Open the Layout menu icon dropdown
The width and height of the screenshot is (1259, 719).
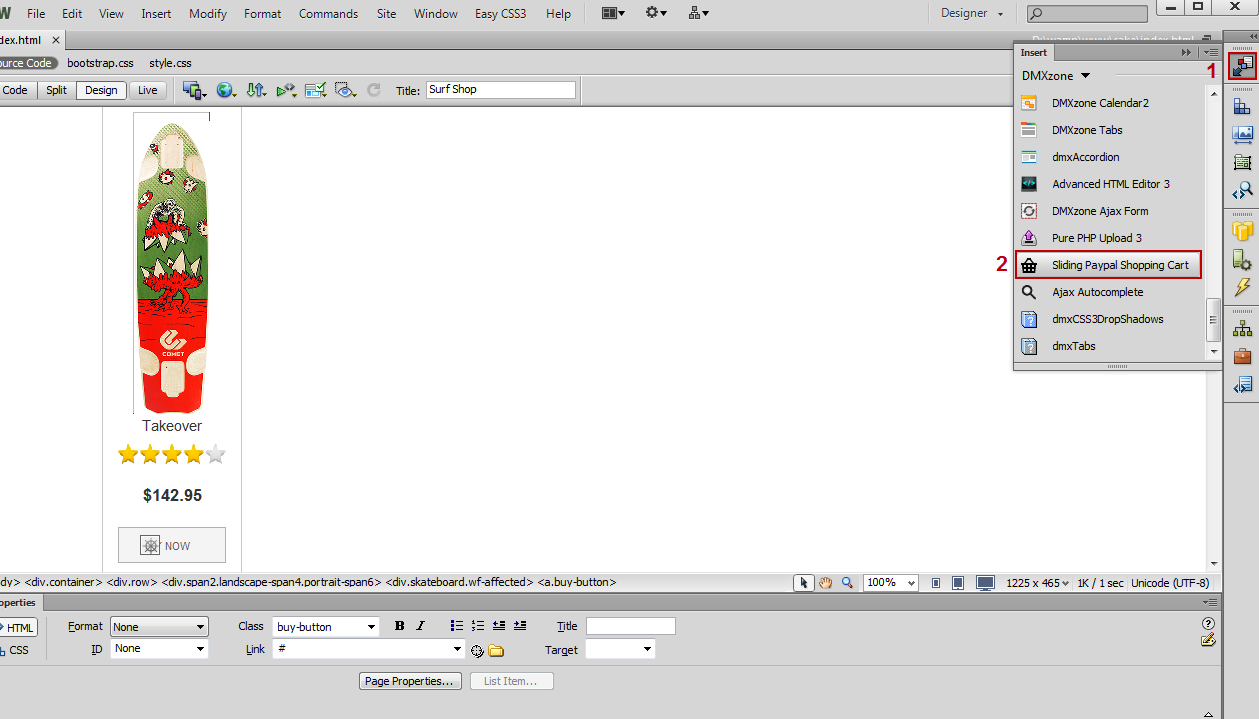(x=613, y=13)
